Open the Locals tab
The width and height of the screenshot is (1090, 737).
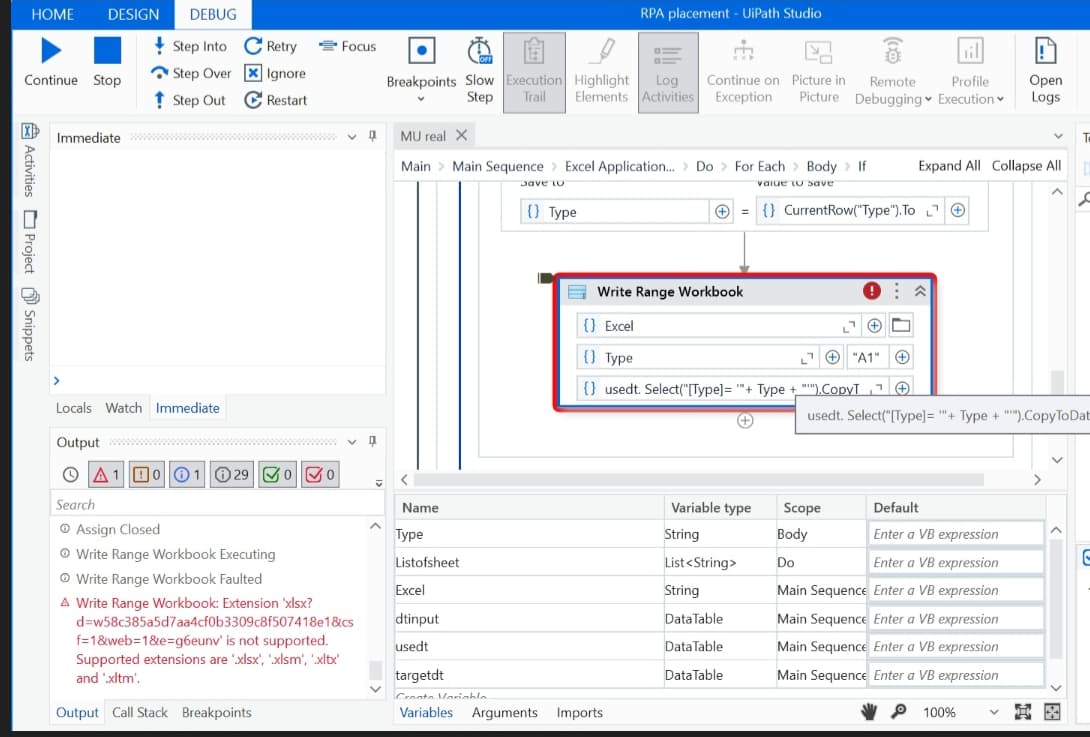click(74, 408)
